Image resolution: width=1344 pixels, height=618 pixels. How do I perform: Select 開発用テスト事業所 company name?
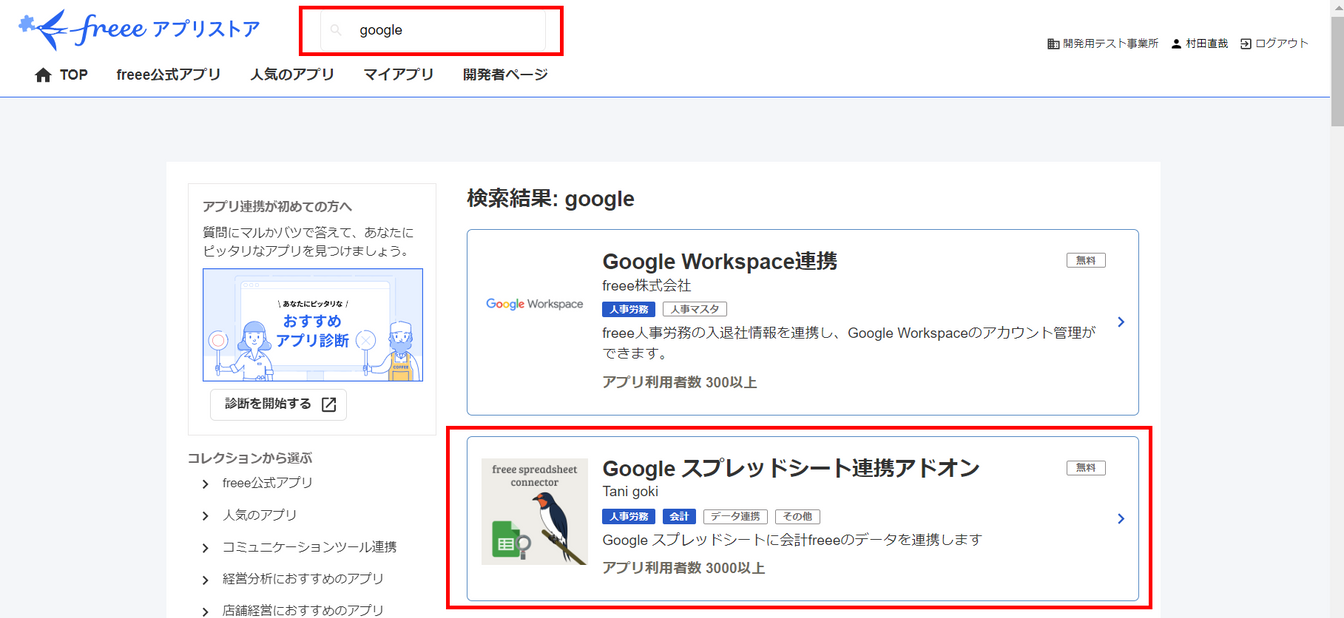click(x=1110, y=44)
